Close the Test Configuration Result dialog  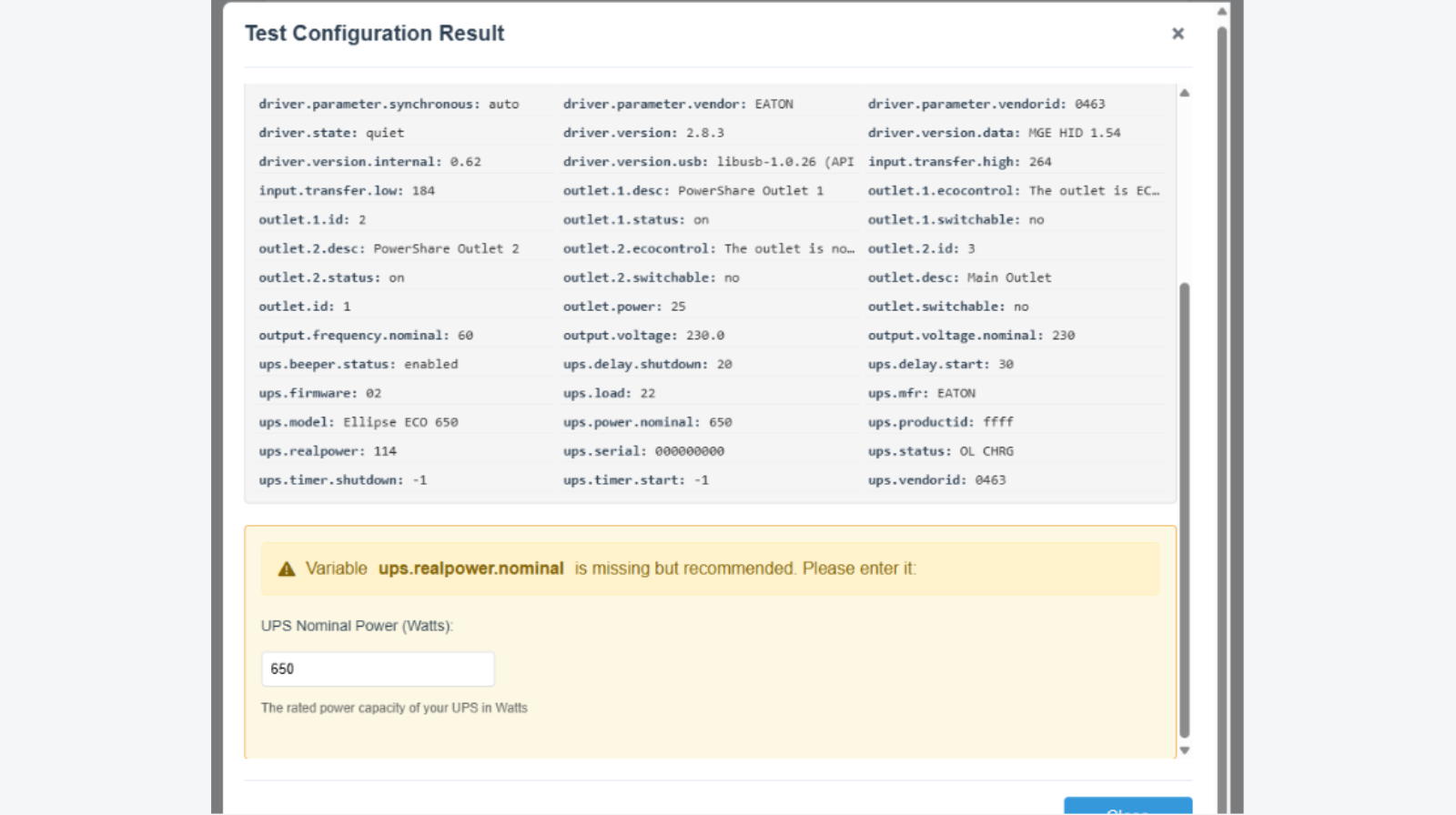[1178, 34]
